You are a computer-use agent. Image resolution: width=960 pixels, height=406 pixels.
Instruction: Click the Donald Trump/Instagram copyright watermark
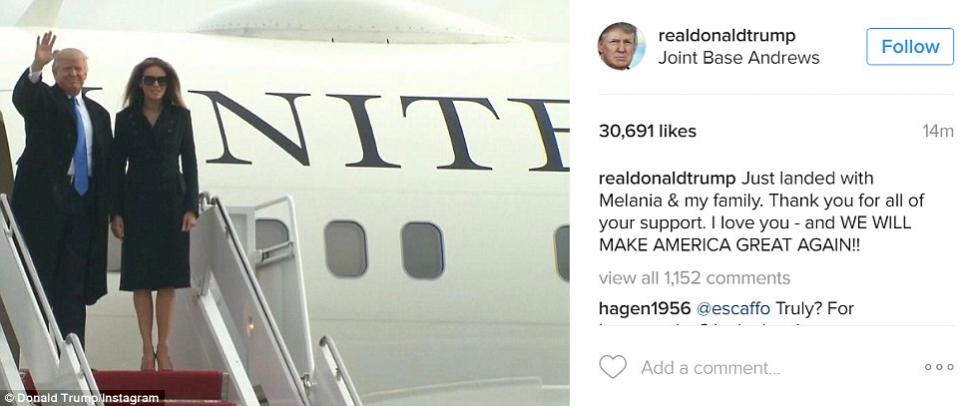[x=82, y=398]
